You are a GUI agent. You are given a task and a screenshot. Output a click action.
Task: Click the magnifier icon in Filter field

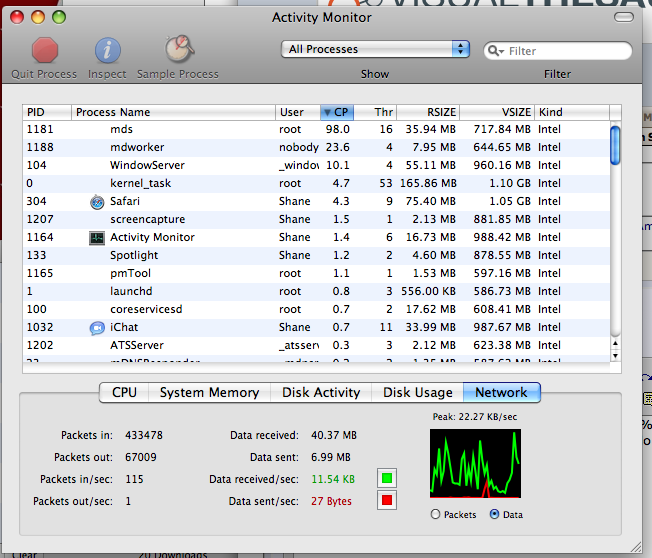(x=496, y=51)
